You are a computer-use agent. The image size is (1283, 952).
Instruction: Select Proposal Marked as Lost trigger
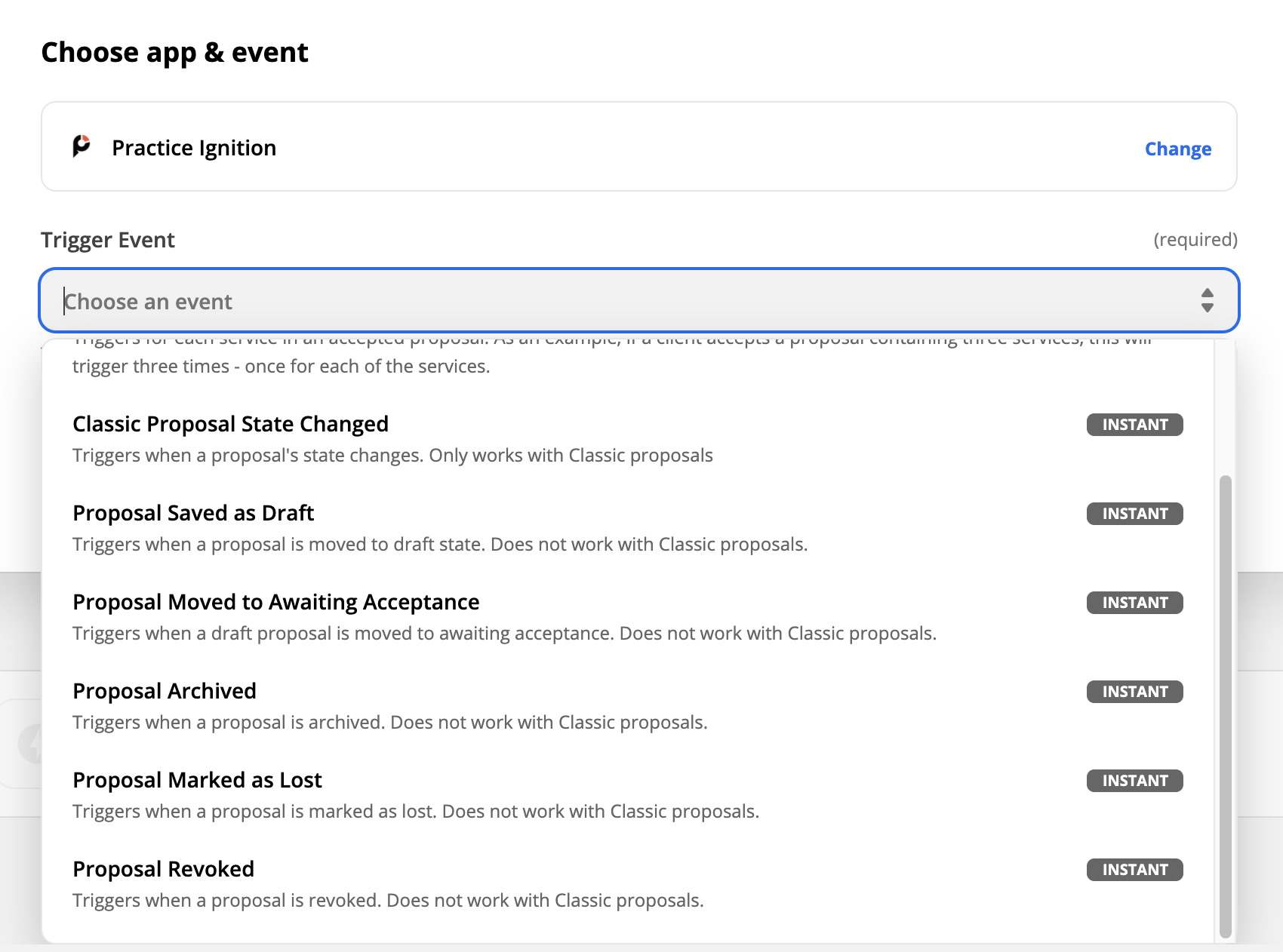point(197,780)
